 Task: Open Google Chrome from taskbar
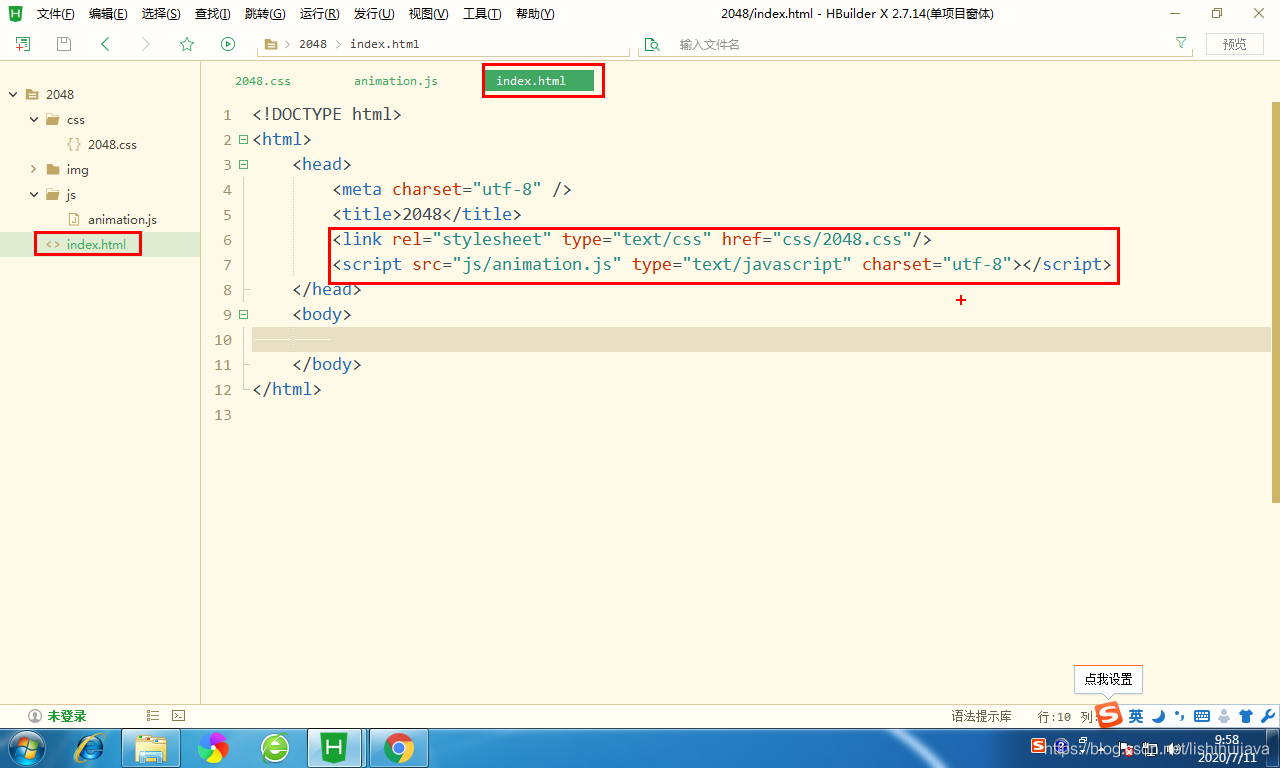(x=399, y=747)
